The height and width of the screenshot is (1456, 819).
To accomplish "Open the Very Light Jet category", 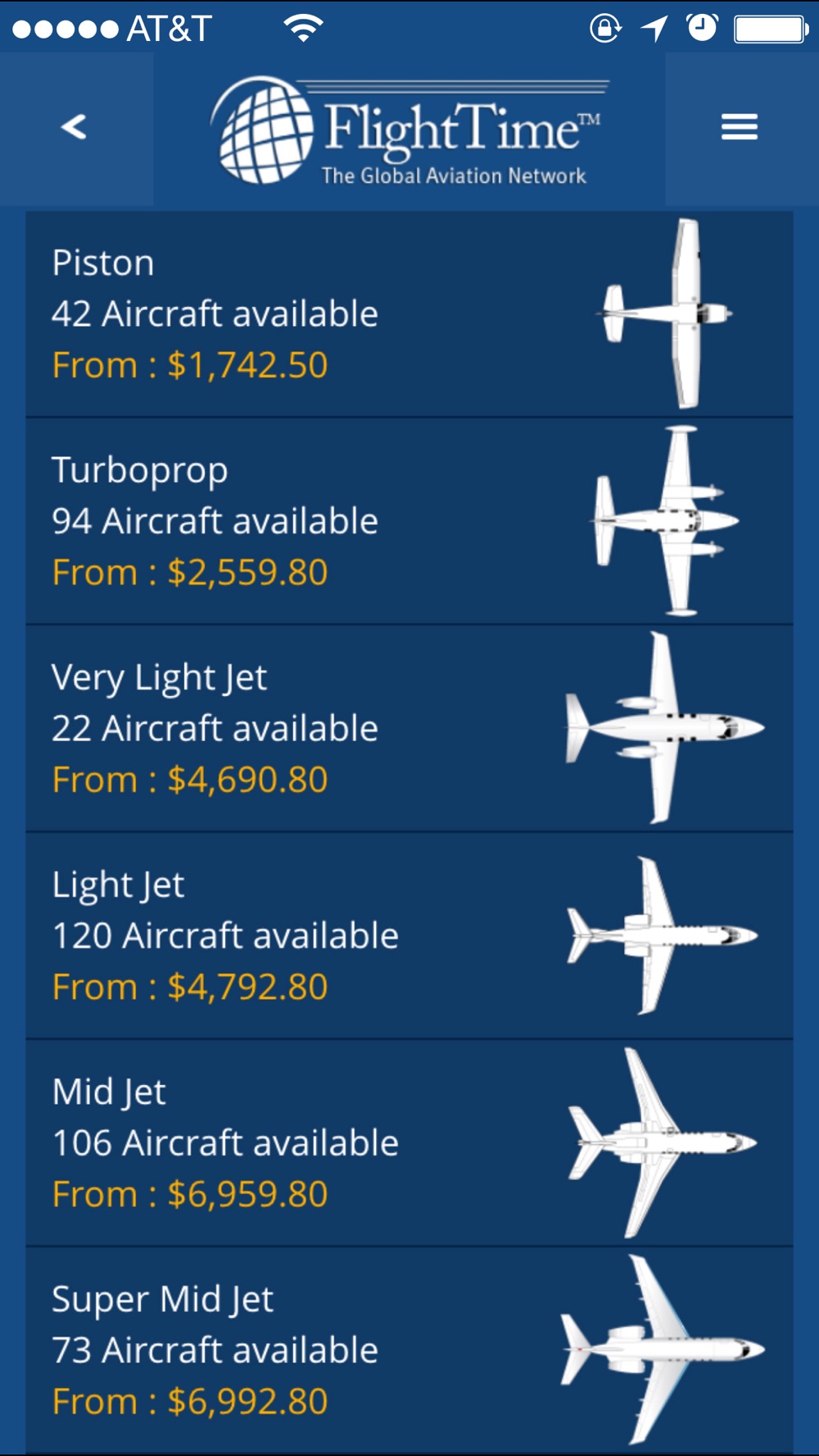I will pos(160,678).
